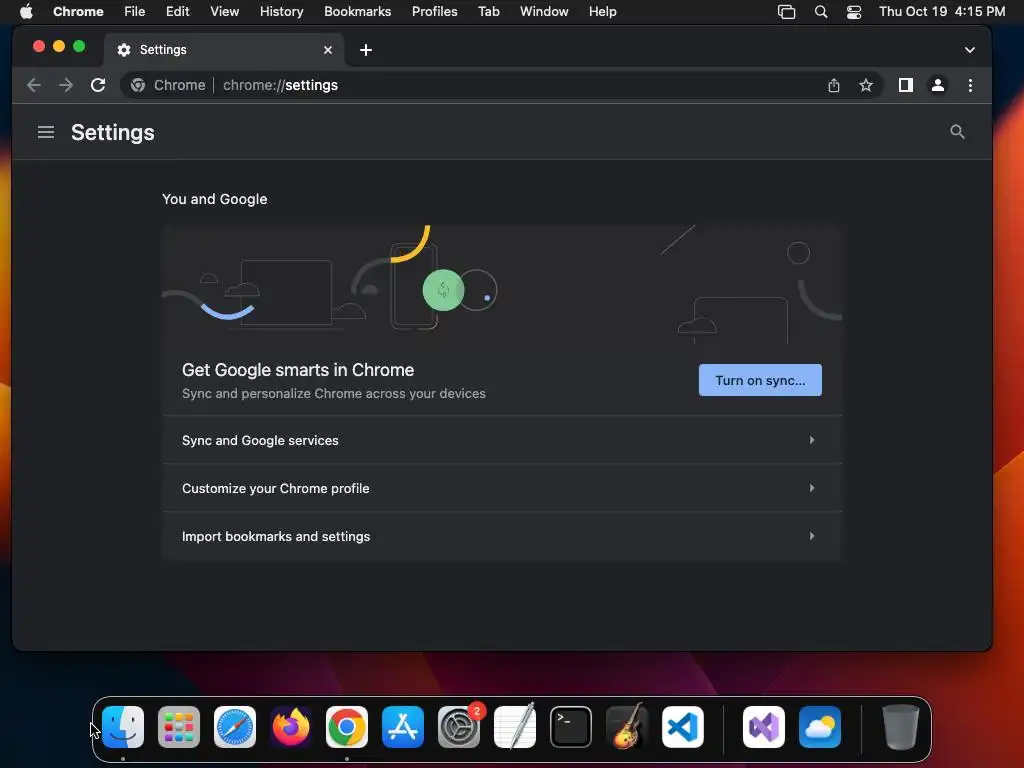This screenshot has height=768, width=1024.
Task: Launch Visual Studio Code from the dock
Action: pyautogui.click(x=682, y=727)
